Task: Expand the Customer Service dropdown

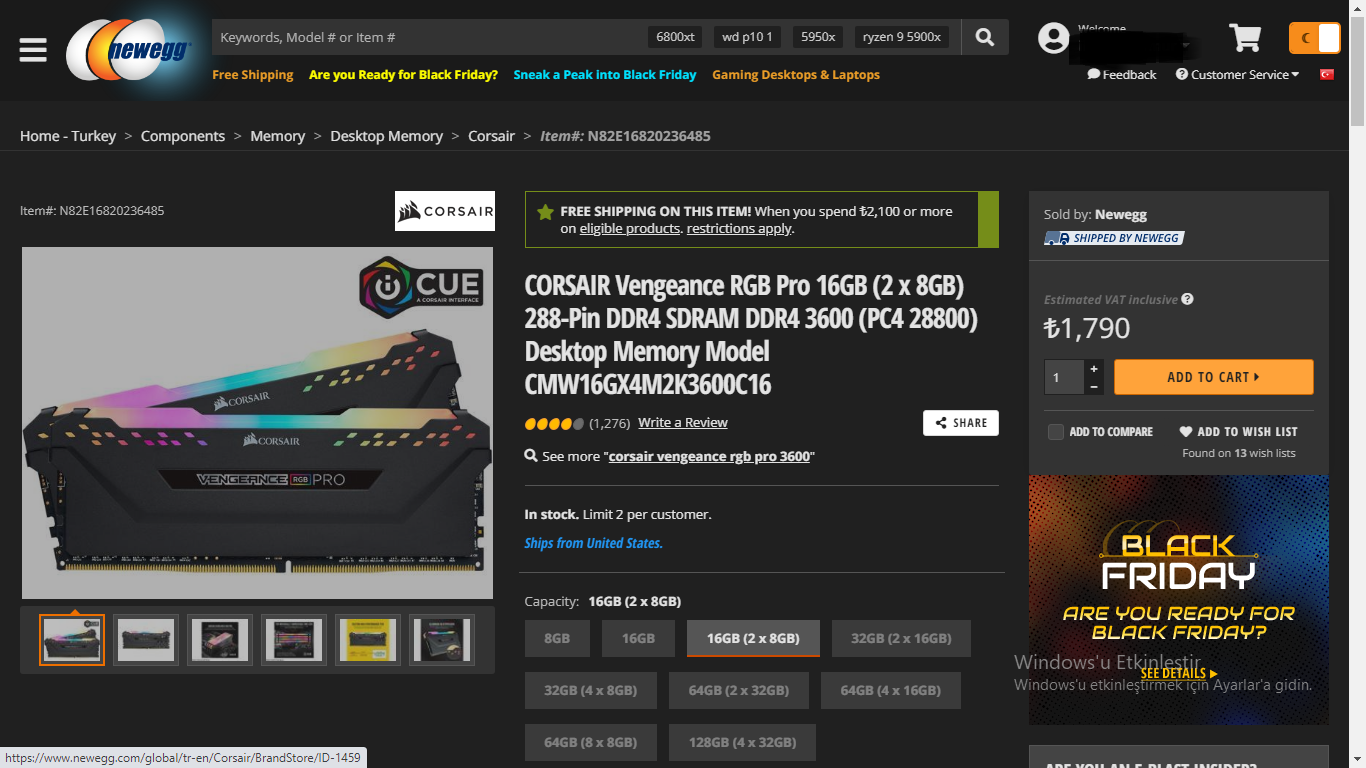Action: [x=1238, y=75]
